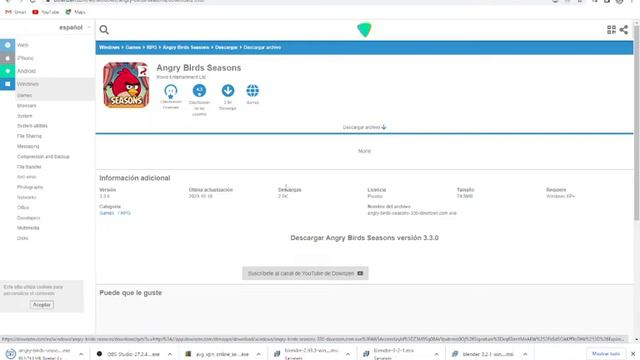The width and height of the screenshot is (640, 360).
Task: Select the Web platform icon
Action: (x=7, y=45)
